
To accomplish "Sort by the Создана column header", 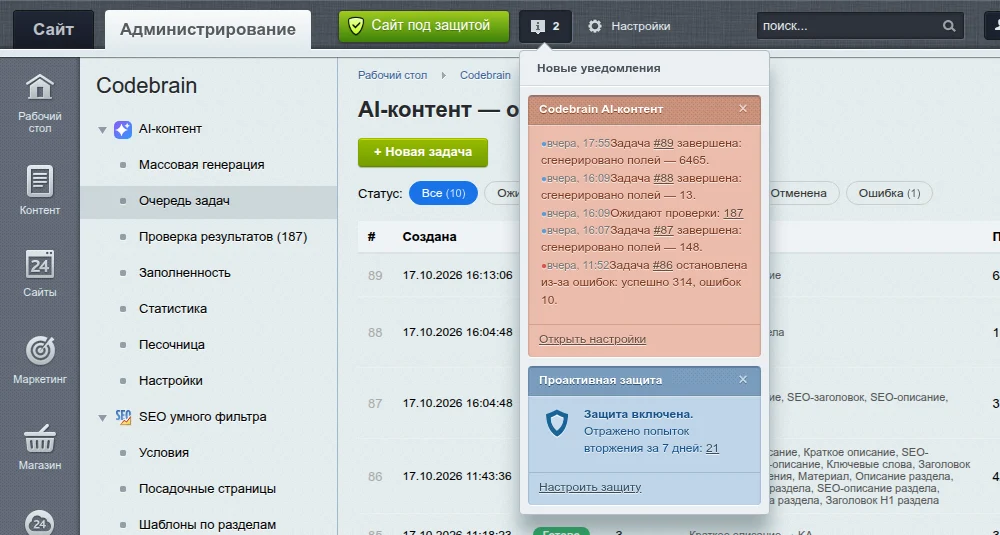I will (x=429, y=237).
